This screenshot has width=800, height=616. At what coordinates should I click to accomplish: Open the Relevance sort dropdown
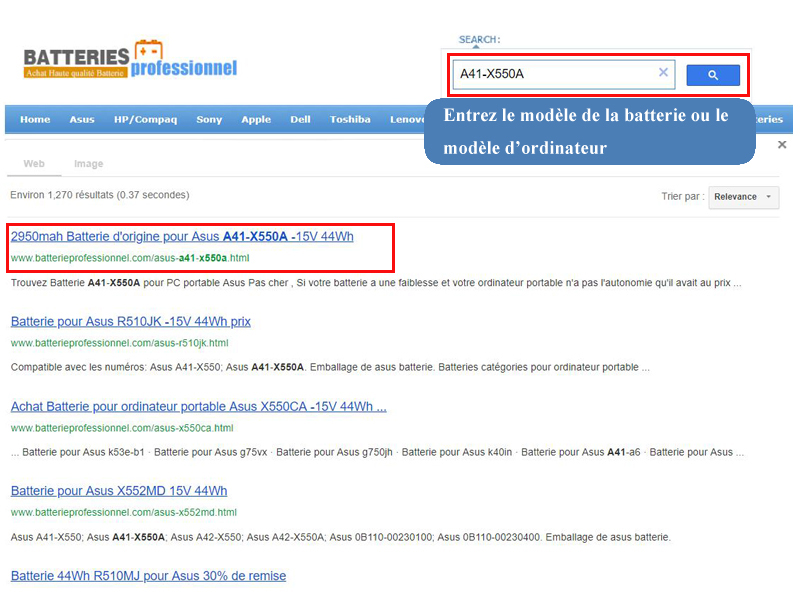(x=743, y=197)
